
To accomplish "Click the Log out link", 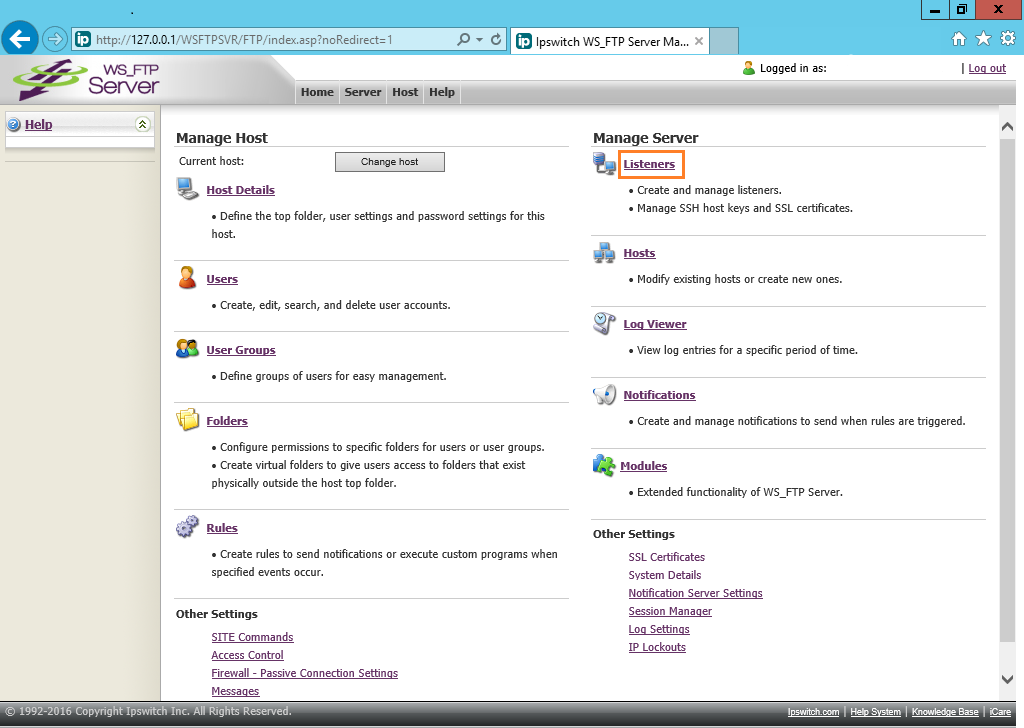I will [987, 68].
